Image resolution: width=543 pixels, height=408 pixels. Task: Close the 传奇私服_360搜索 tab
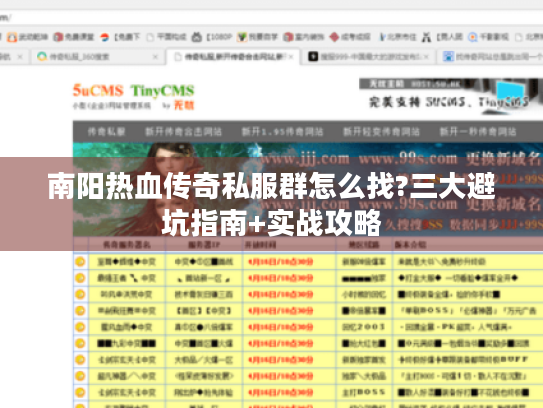(155, 56)
